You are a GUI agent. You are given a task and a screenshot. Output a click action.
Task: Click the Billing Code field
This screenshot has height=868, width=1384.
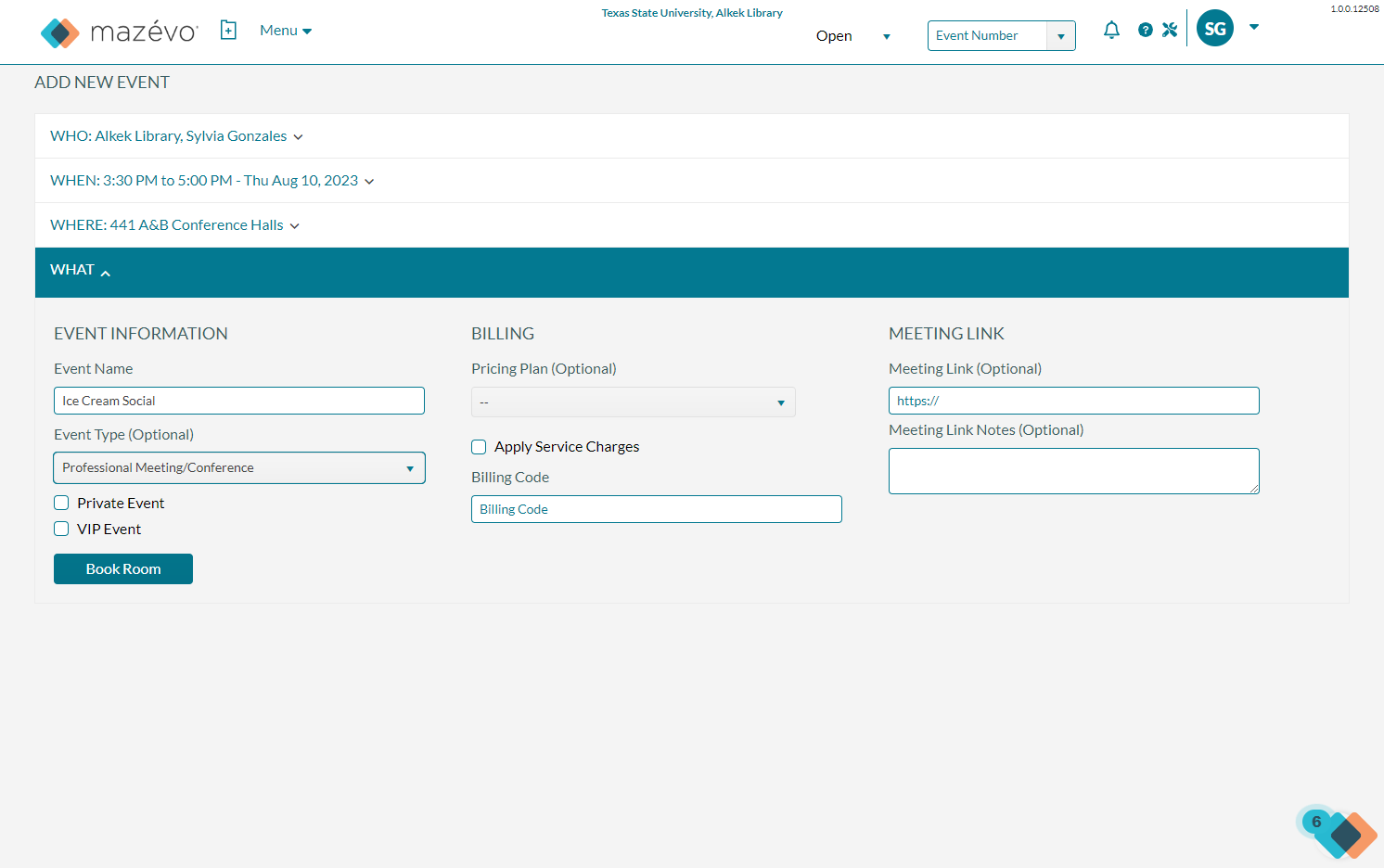pyautogui.click(x=657, y=509)
